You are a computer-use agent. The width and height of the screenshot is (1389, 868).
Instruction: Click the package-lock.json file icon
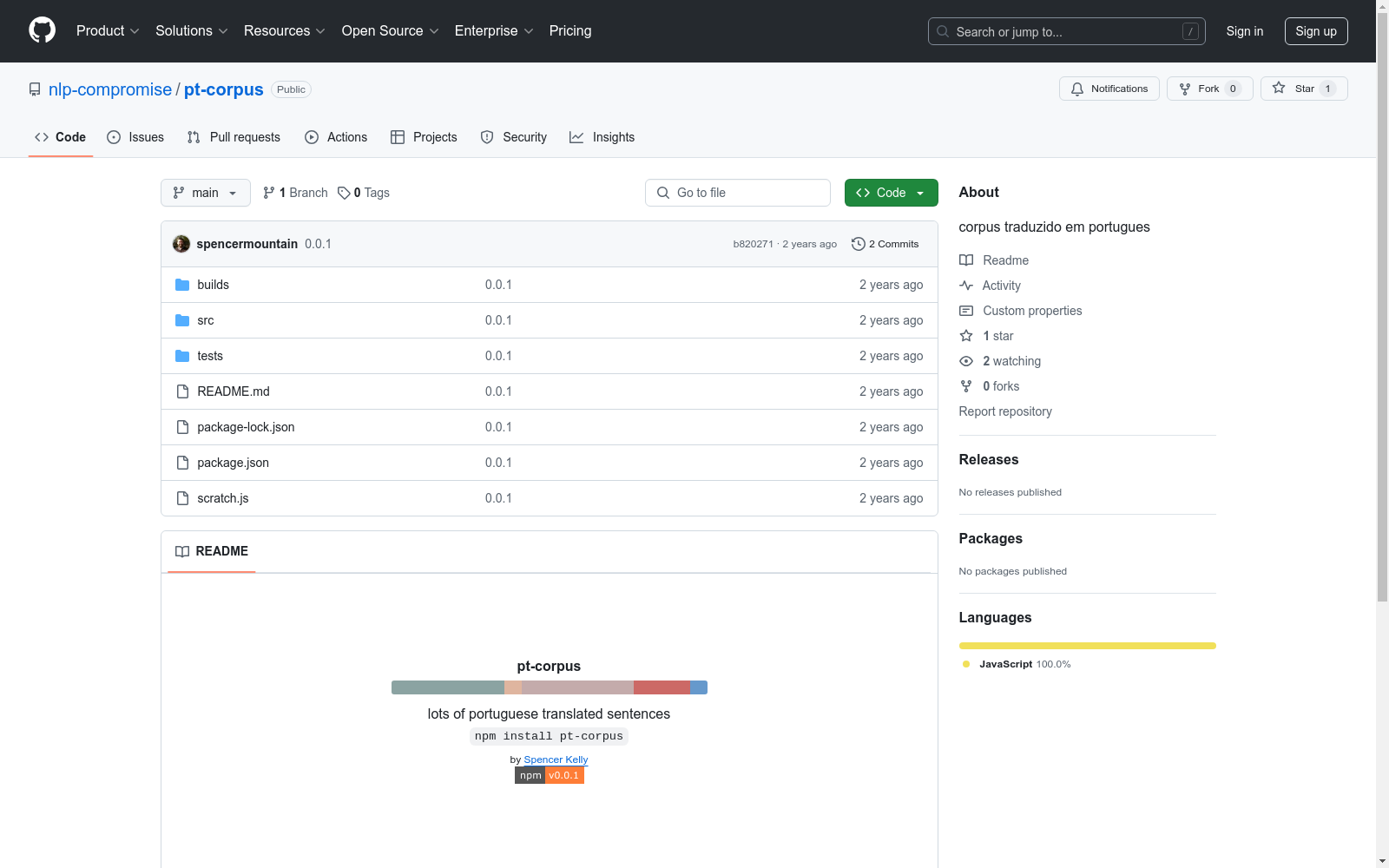tap(182, 427)
